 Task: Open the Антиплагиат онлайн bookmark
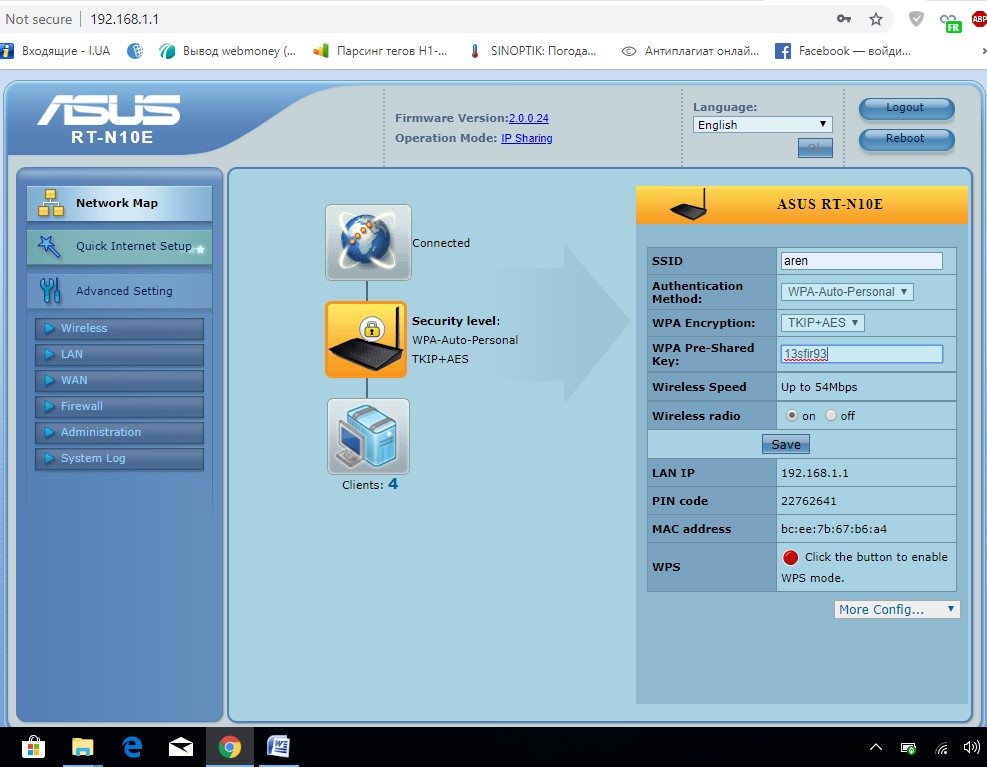[690, 51]
